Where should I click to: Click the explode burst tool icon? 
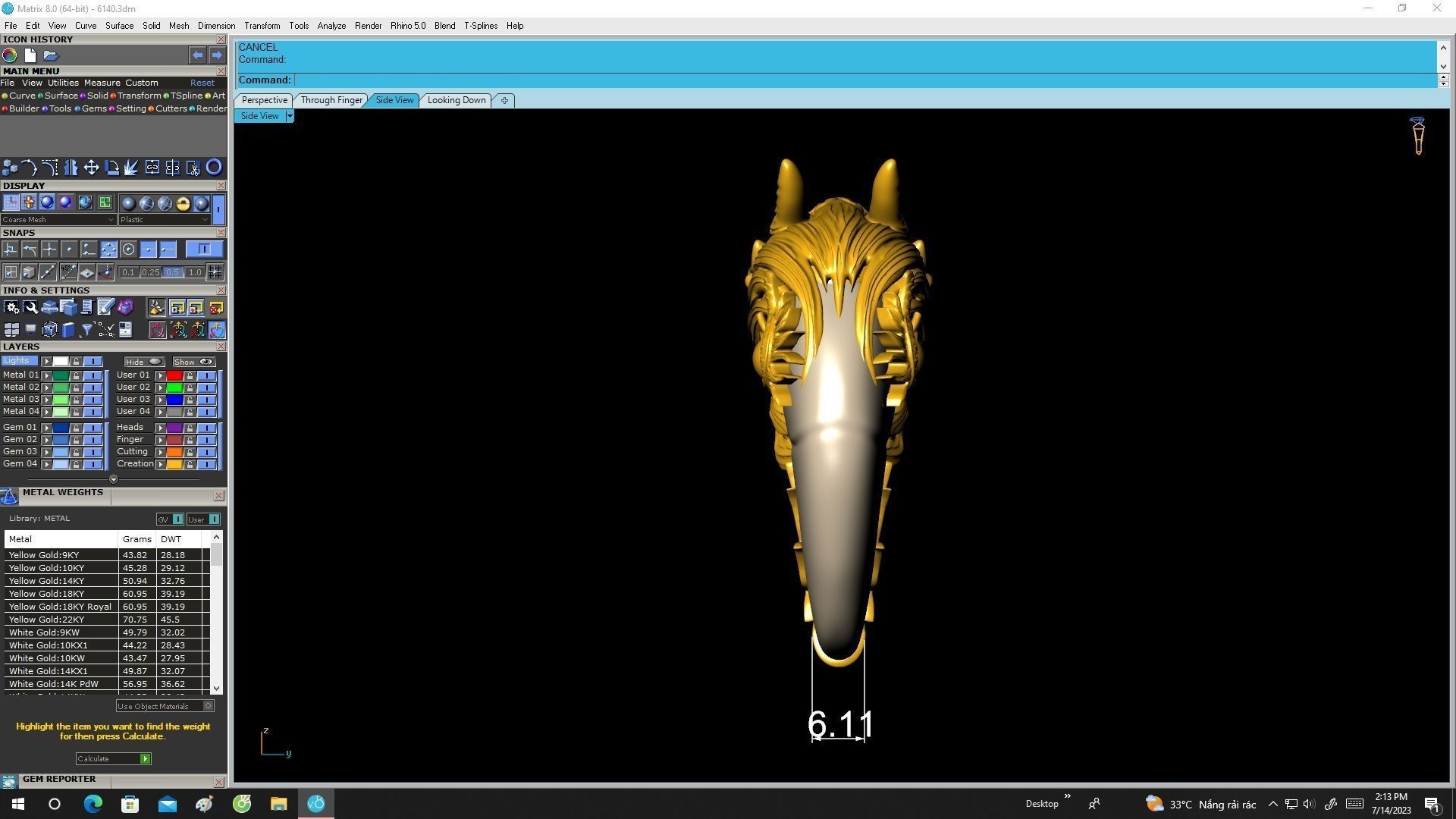pyautogui.click(x=131, y=168)
